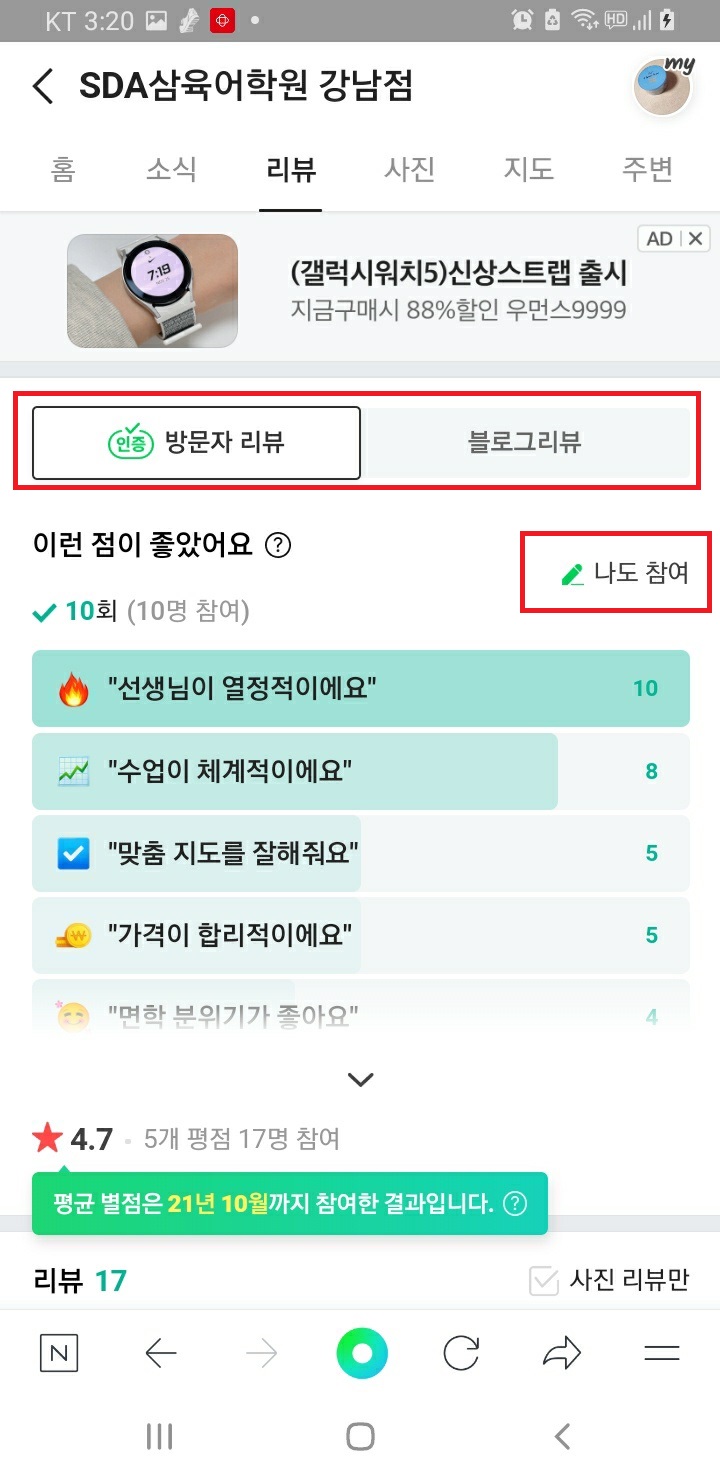
Task: Tap help icon in 평균 별점 tooltip
Action: [515, 1203]
